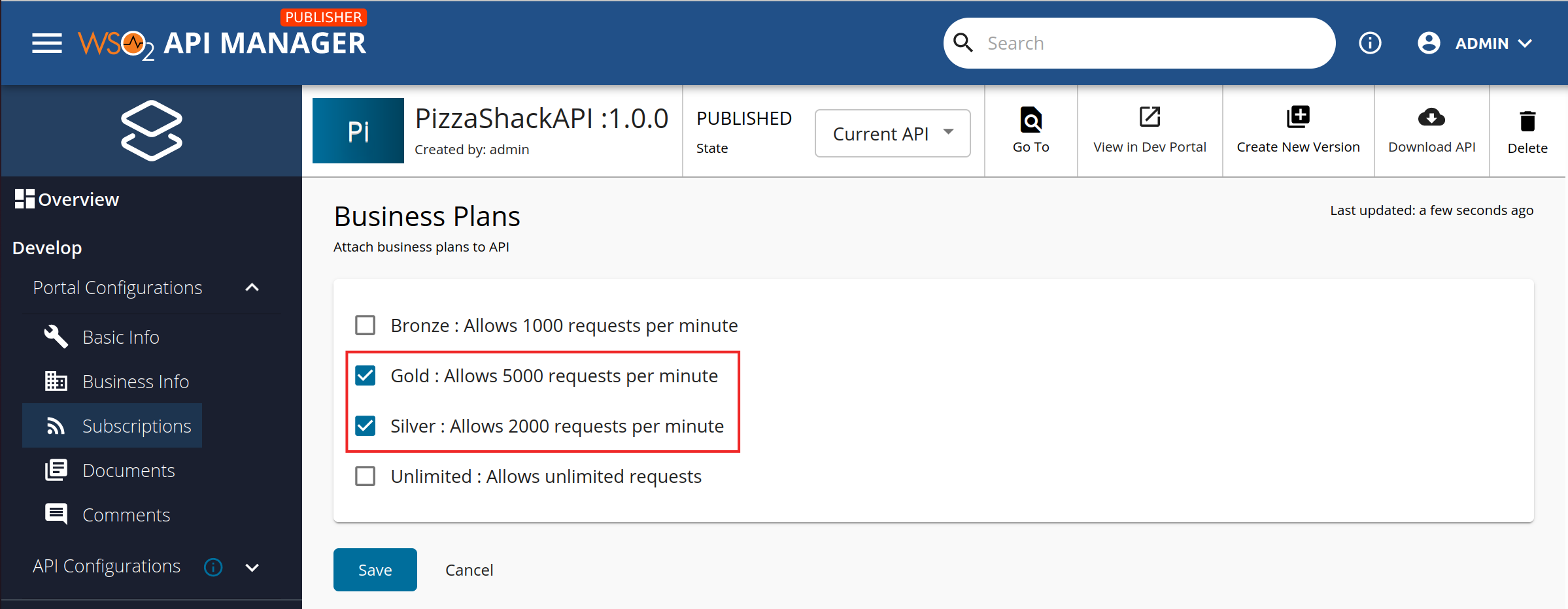Screen dimensions: 1568x609
Task: Click the Delete API trash icon
Action: (x=1527, y=120)
